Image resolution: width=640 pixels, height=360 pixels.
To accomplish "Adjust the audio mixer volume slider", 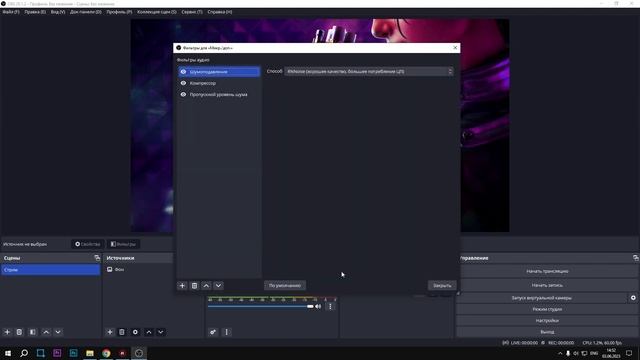I will point(260,307).
